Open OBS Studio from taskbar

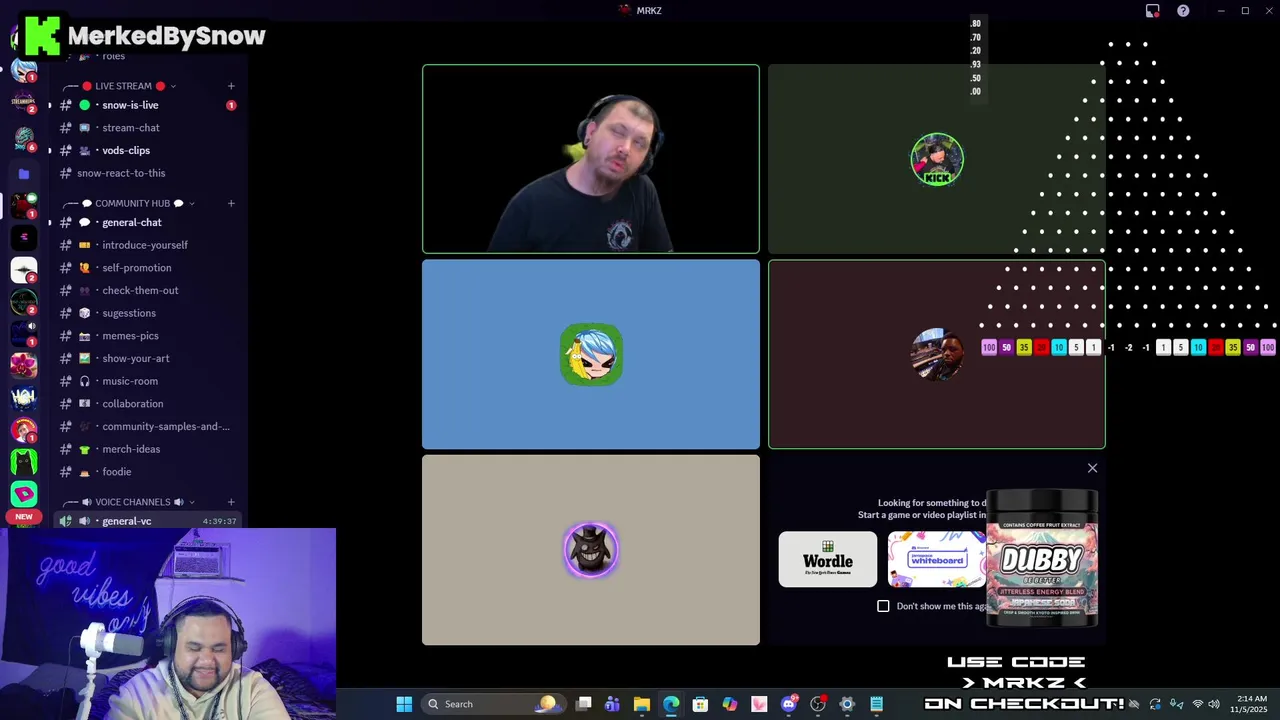(x=818, y=704)
